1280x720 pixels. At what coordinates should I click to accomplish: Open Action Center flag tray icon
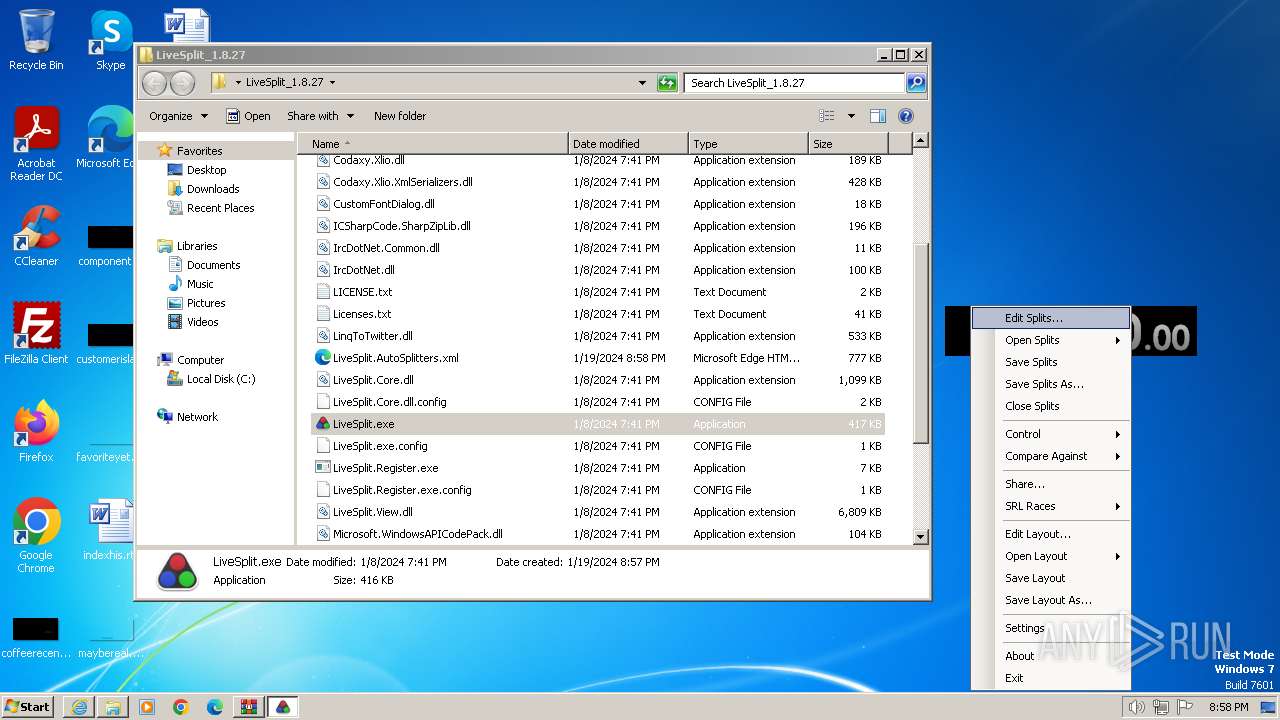[x=1185, y=707]
